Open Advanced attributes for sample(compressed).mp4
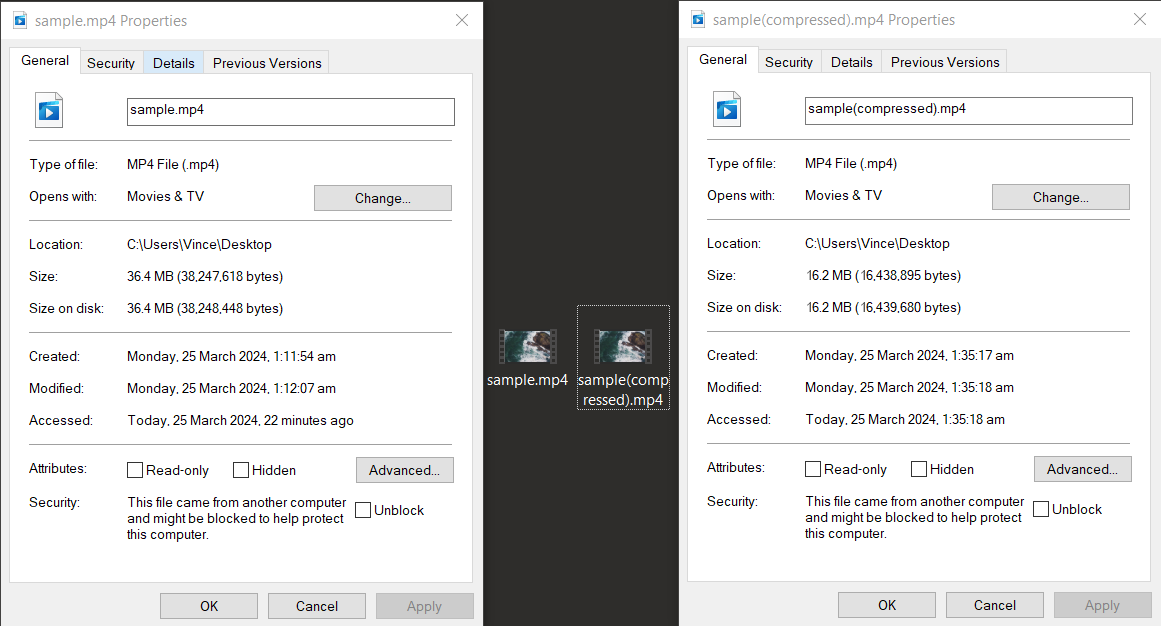The width and height of the screenshot is (1161, 626). click(1082, 468)
